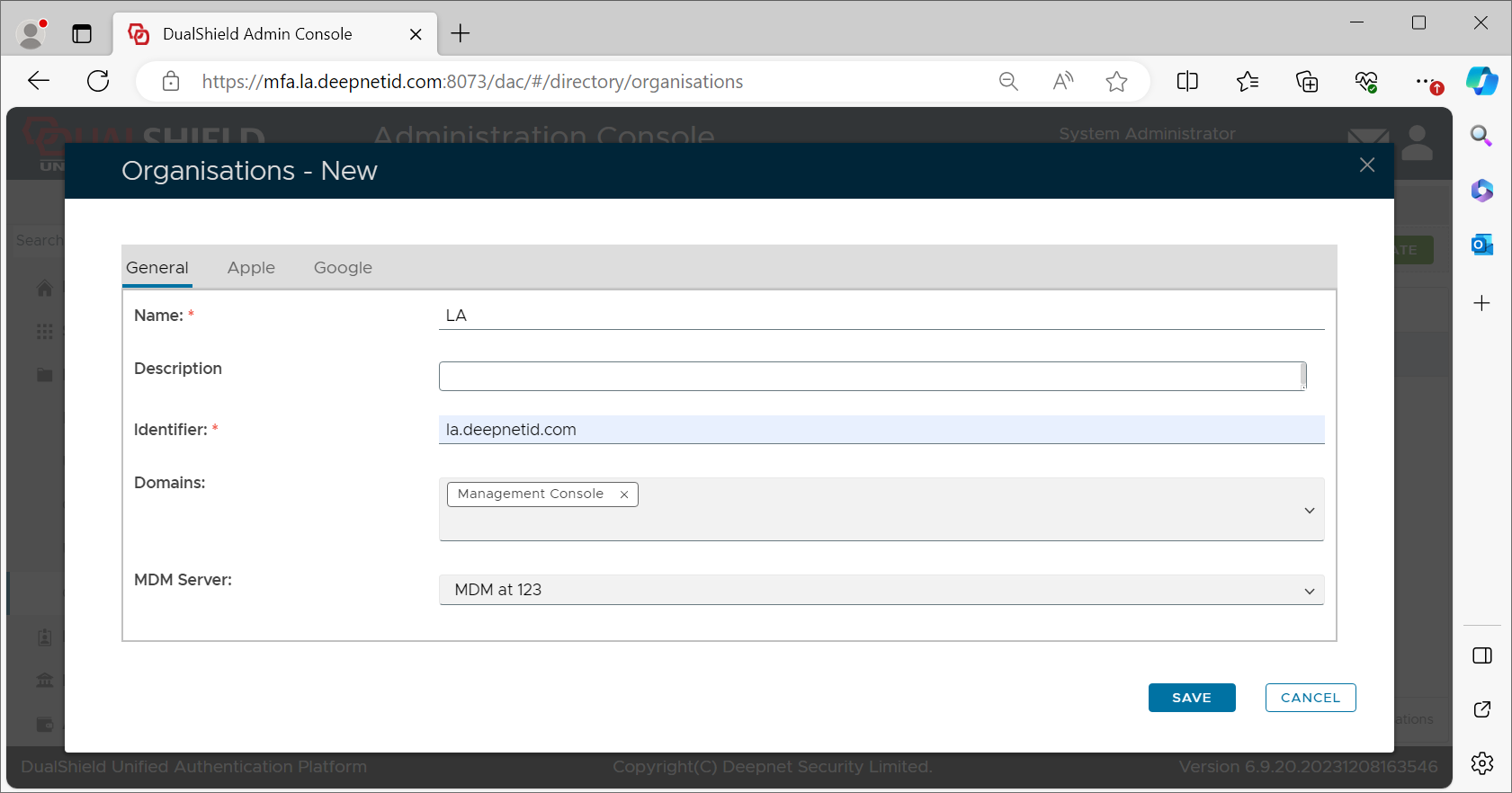This screenshot has height=793, width=1512.
Task: Switch to the Google tab
Action: 343,268
